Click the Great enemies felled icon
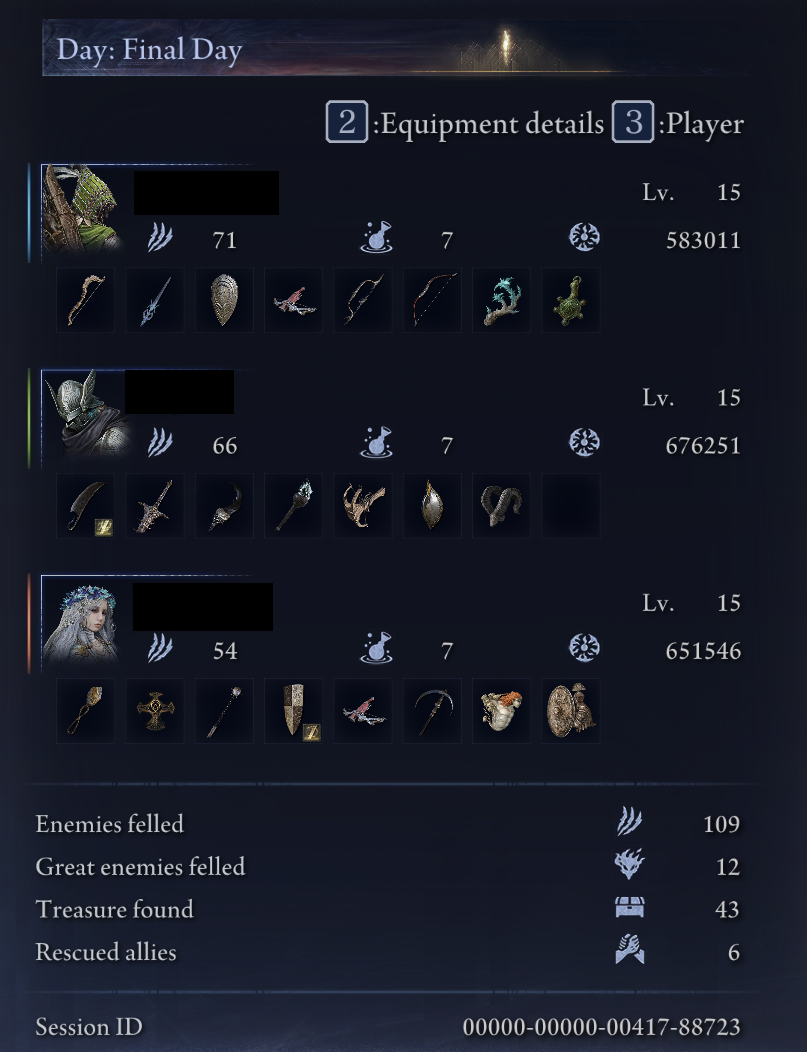Viewport: 807px width, 1052px height. coord(629,864)
